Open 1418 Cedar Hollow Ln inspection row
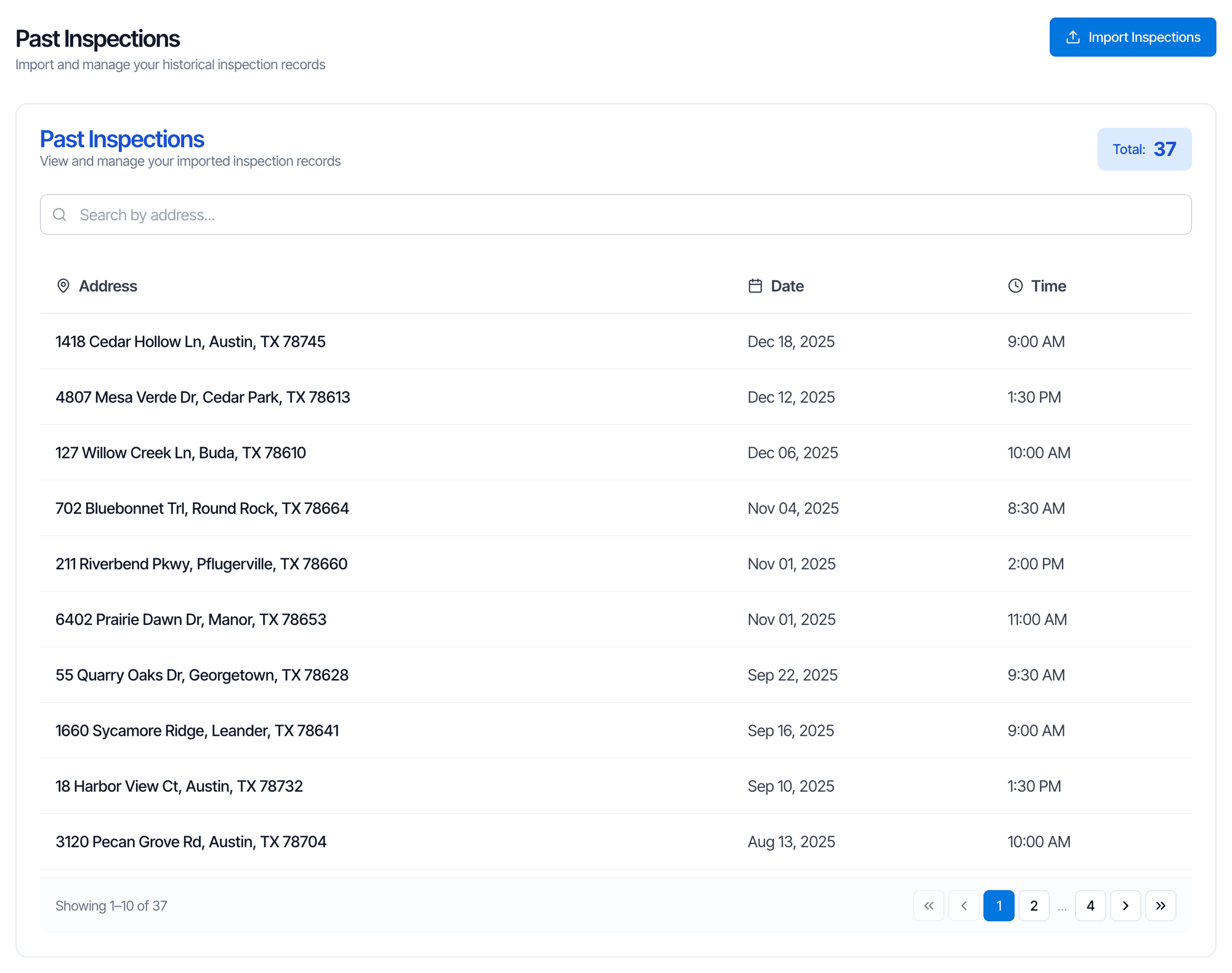The image size is (1232, 973). [x=615, y=341]
